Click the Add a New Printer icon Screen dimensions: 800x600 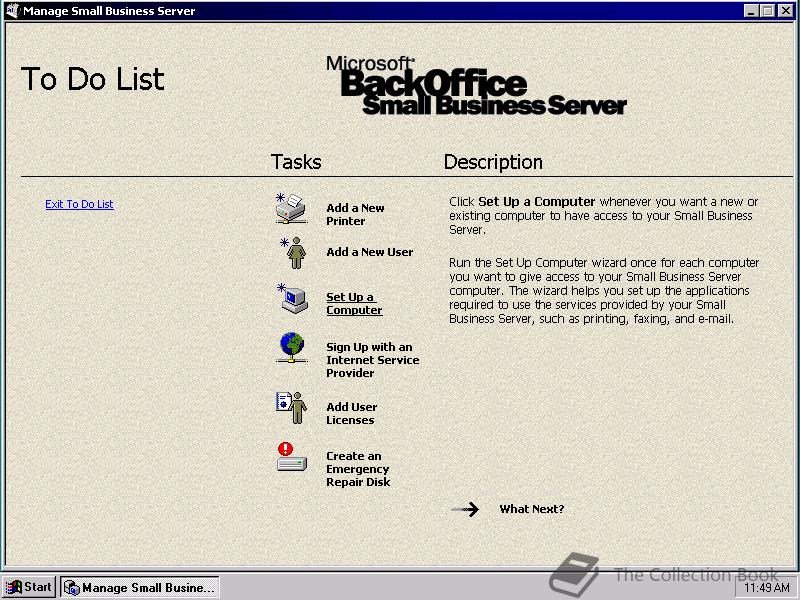point(291,208)
